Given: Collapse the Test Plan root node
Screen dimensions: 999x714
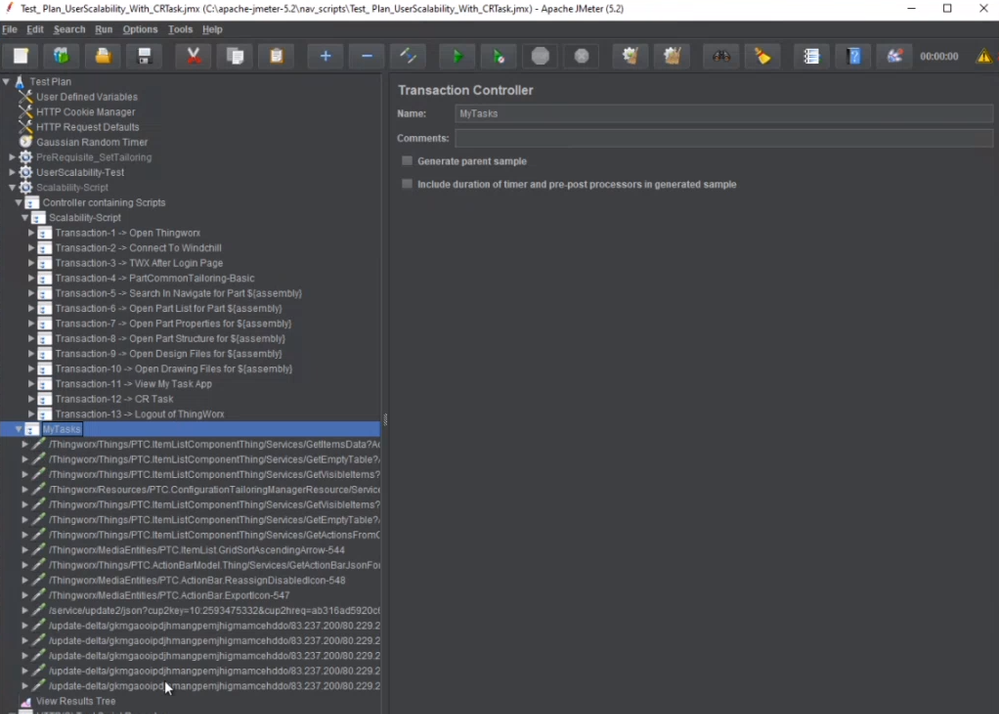Looking at the screenshot, I should point(6,82).
